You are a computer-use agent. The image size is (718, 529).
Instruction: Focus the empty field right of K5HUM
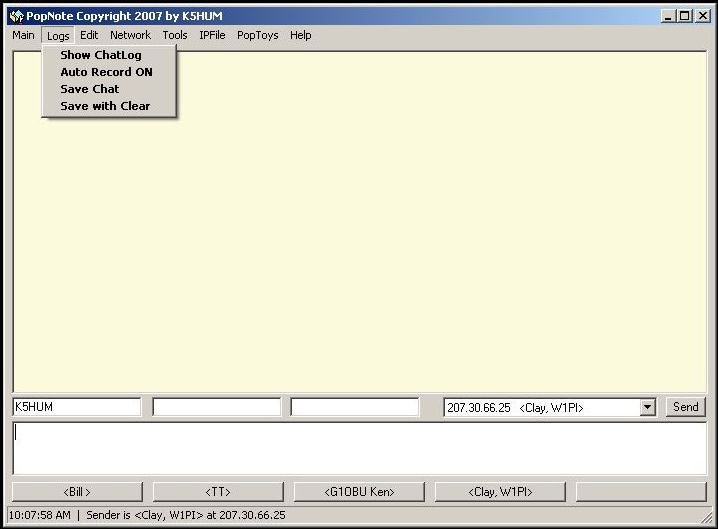coord(217,407)
